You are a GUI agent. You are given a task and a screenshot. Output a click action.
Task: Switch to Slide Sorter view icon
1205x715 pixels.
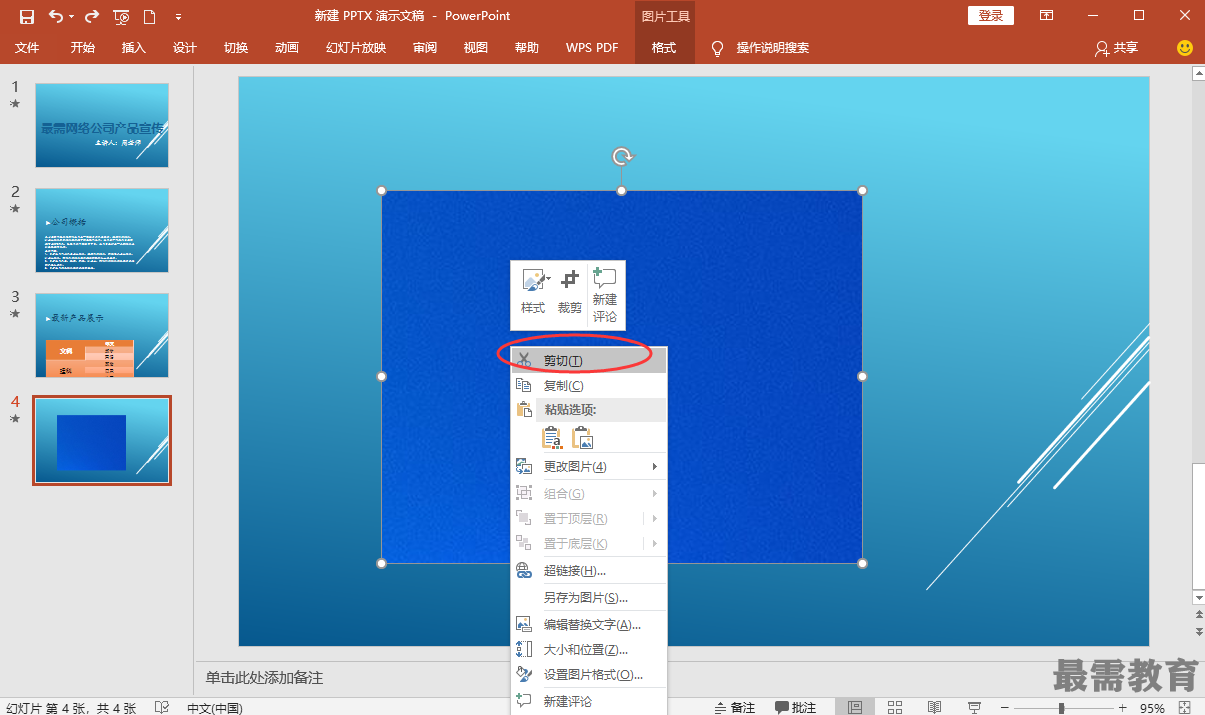click(895, 707)
